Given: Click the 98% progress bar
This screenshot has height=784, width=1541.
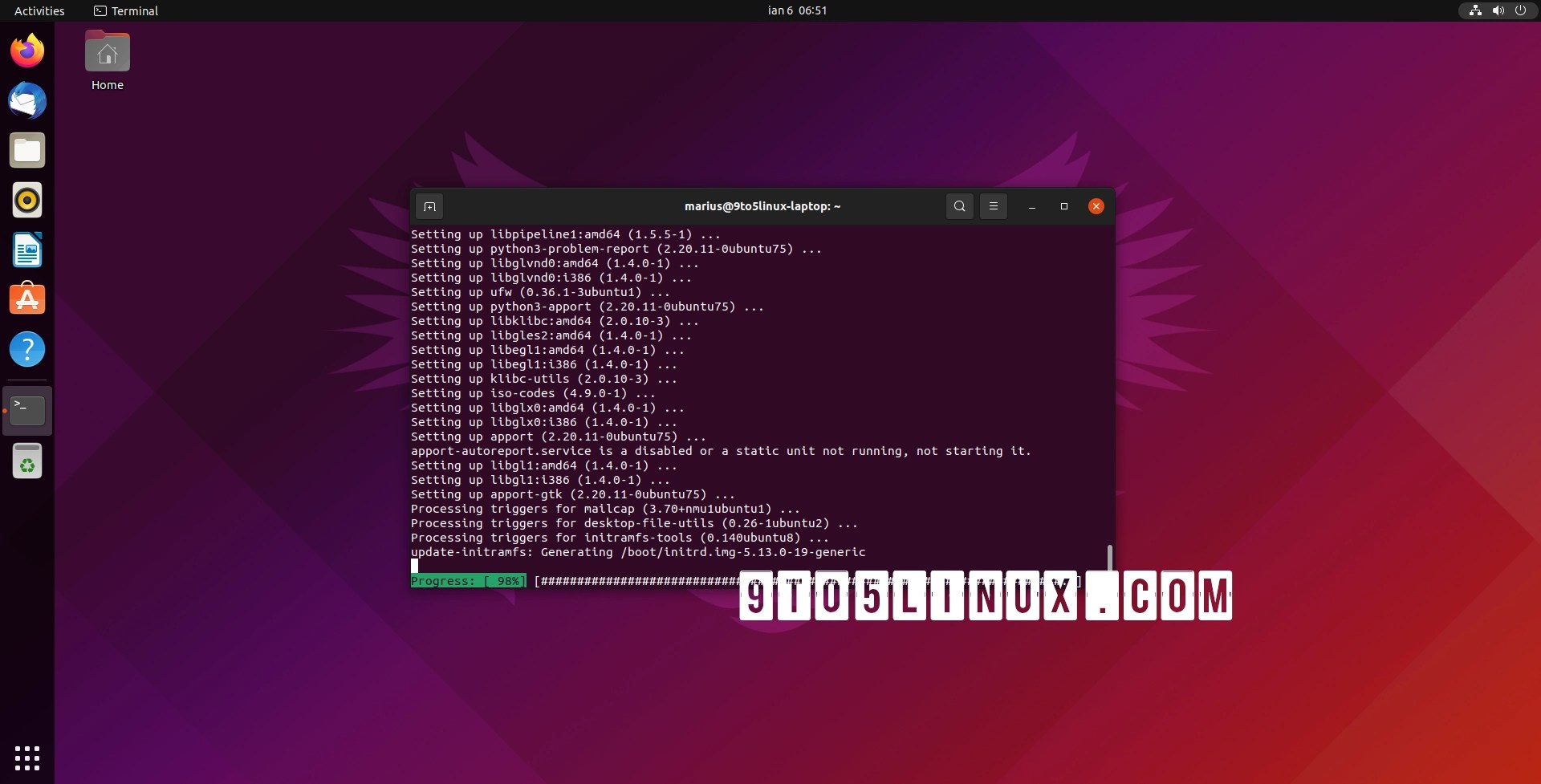Looking at the screenshot, I should [x=468, y=581].
